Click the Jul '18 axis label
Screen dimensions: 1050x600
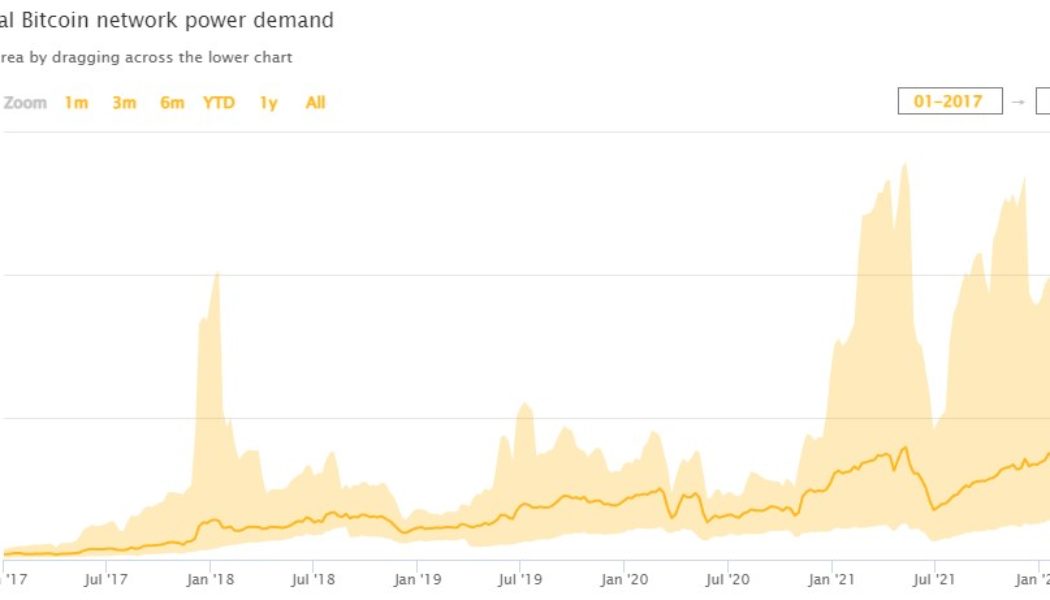[314, 579]
